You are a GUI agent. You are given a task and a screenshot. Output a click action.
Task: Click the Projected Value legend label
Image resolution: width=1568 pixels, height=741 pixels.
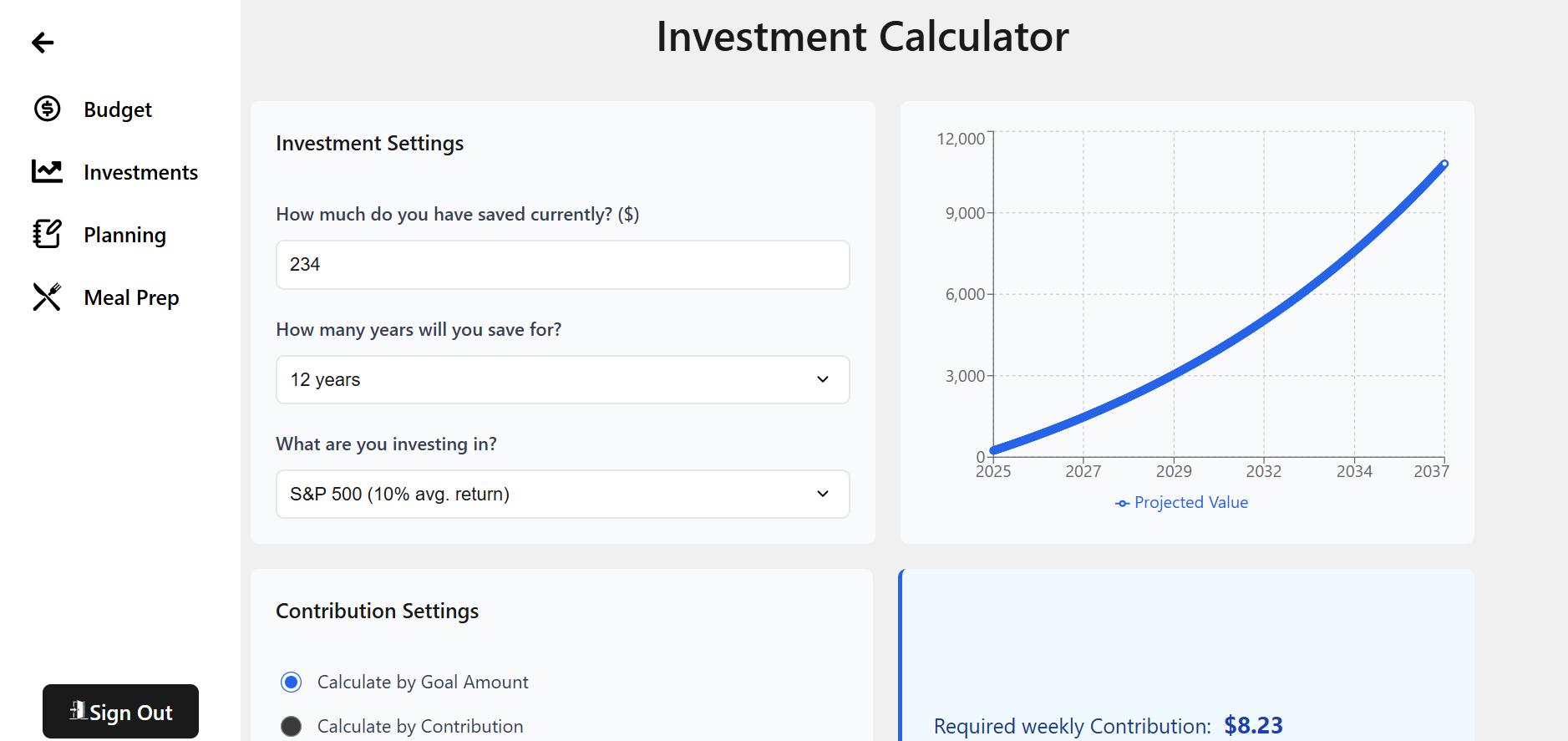point(1190,503)
